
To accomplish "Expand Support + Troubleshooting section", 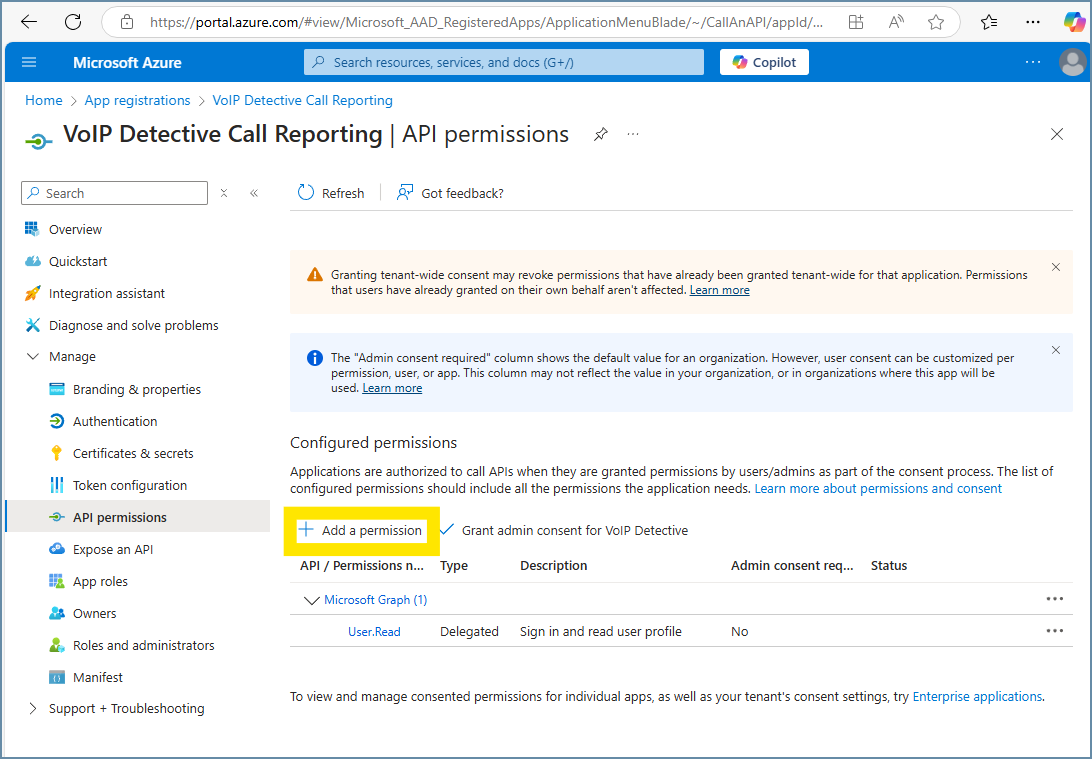I will pos(33,708).
